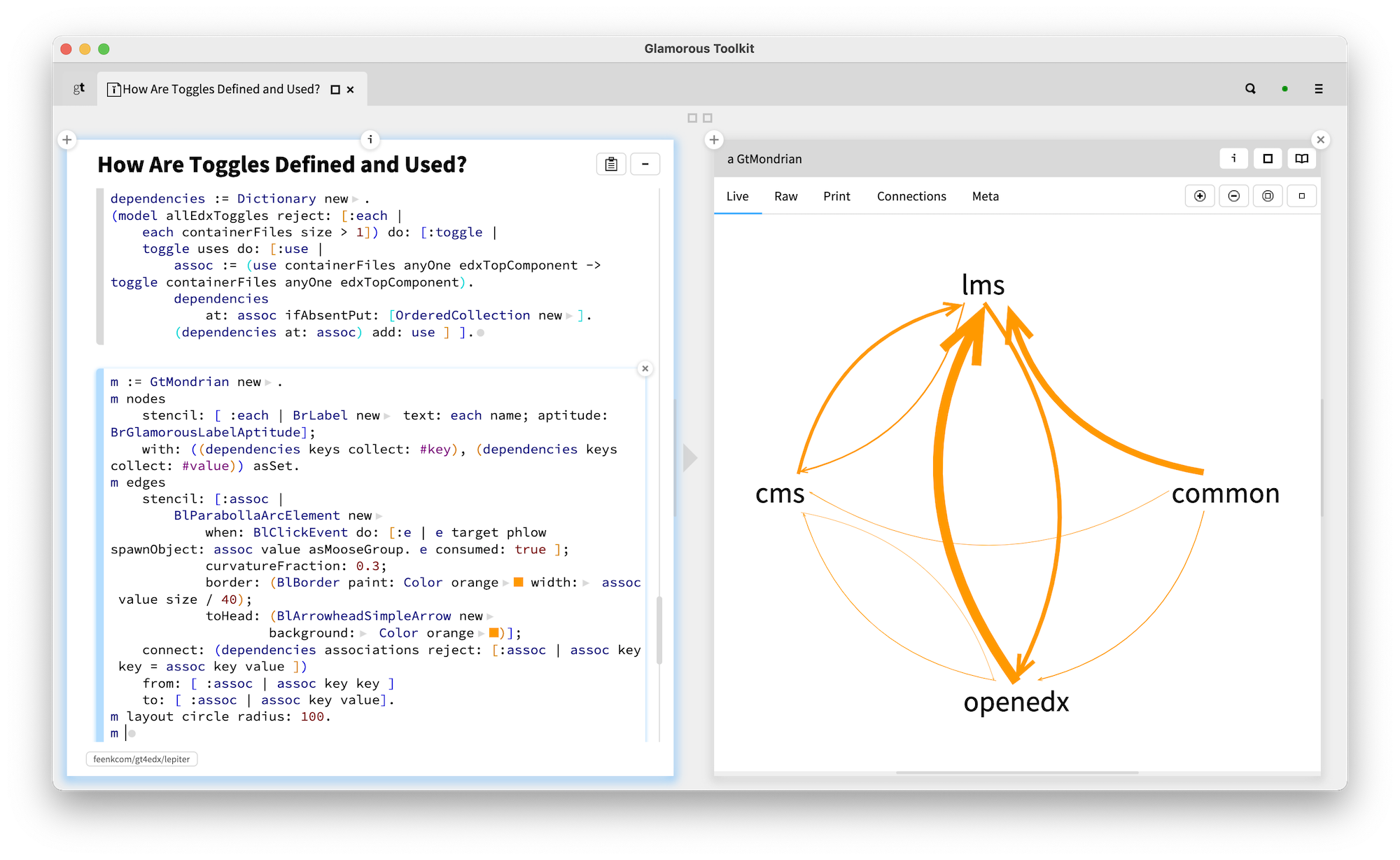Viewport: 1400px width, 860px height.
Task: Switch to the Connections tab
Action: (911, 197)
